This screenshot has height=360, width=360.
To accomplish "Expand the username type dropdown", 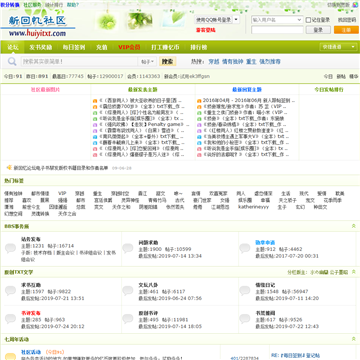I will [299, 20].
